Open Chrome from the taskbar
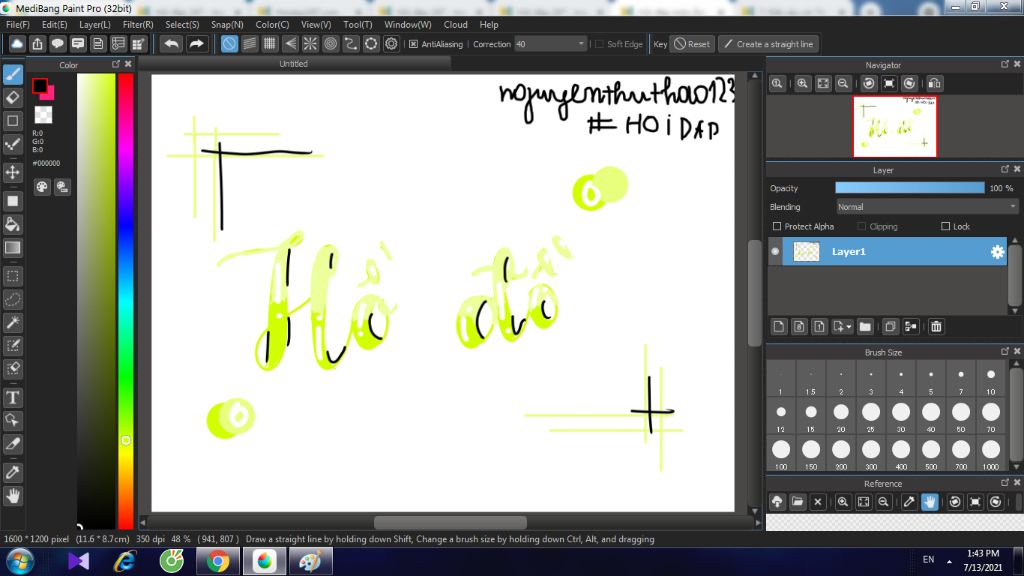 point(218,561)
